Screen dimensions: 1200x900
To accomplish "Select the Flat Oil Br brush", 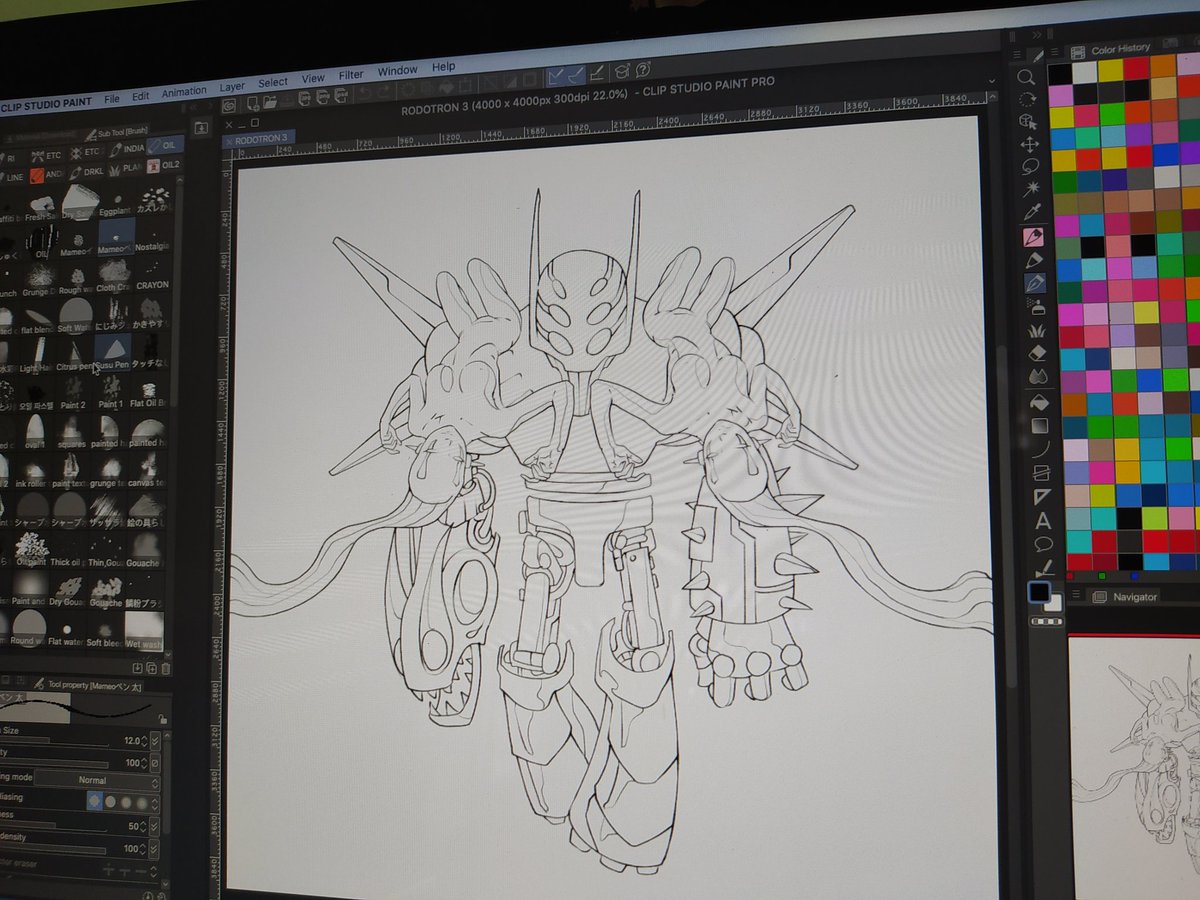I will pyautogui.click(x=150, y=393).
